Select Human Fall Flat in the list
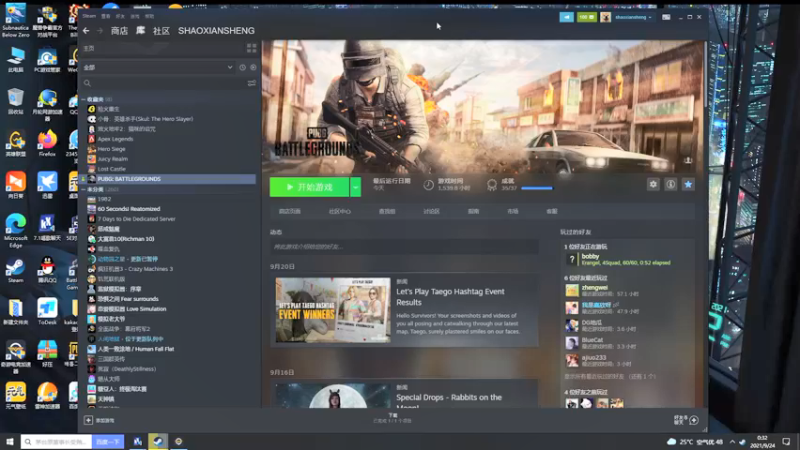Screen dimensions: 800x450 point(136,349)
